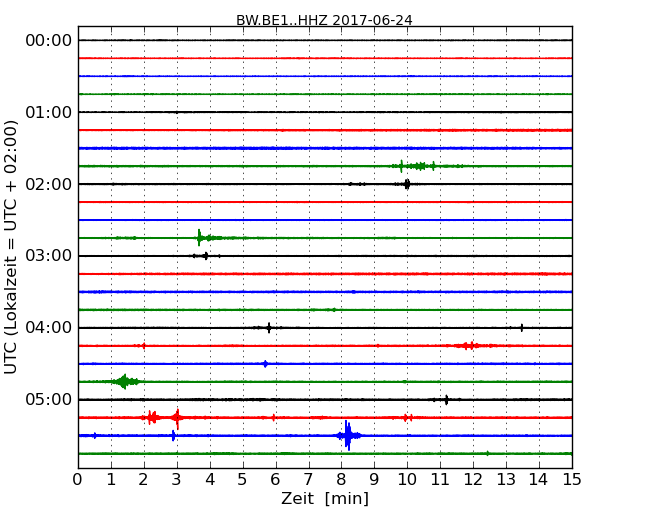Click the x-axis tick label 1
This screenshot has height=520, width=650.
coord(111,479)
